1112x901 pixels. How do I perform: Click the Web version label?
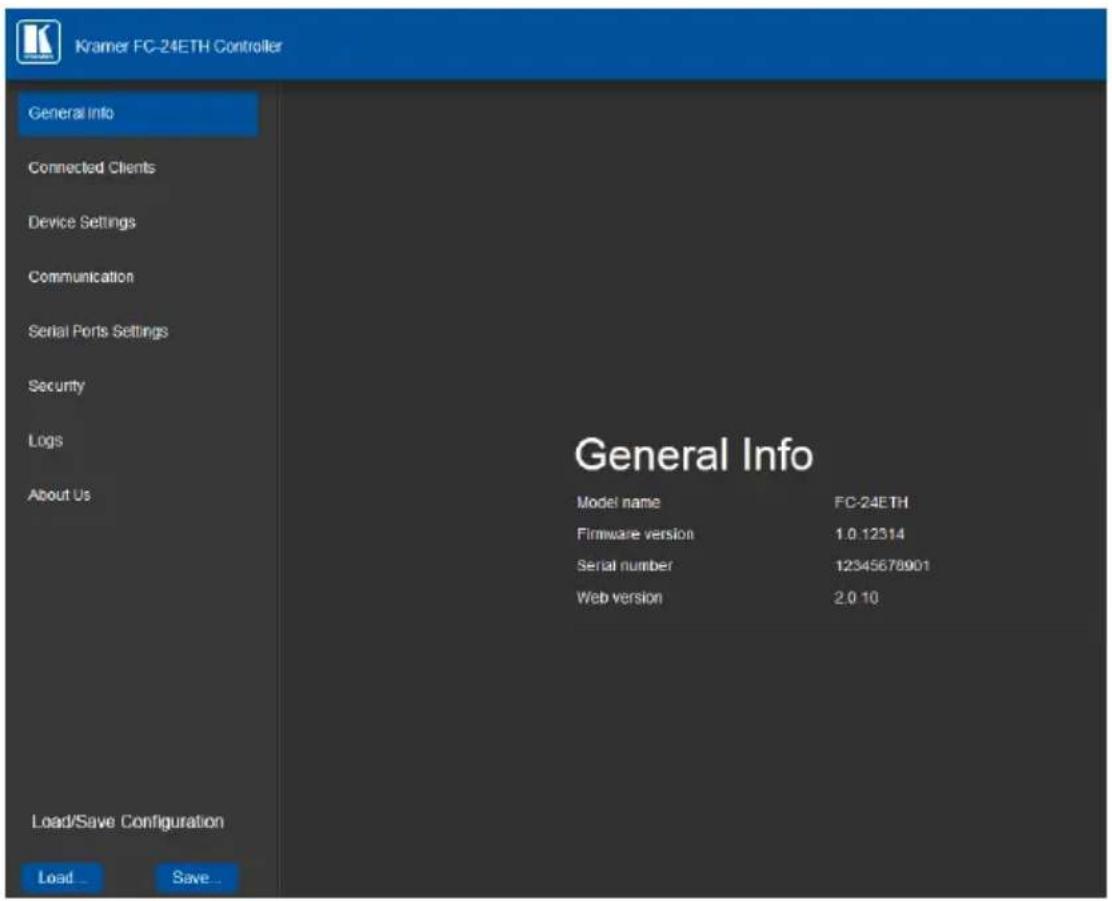coord(620,598)
